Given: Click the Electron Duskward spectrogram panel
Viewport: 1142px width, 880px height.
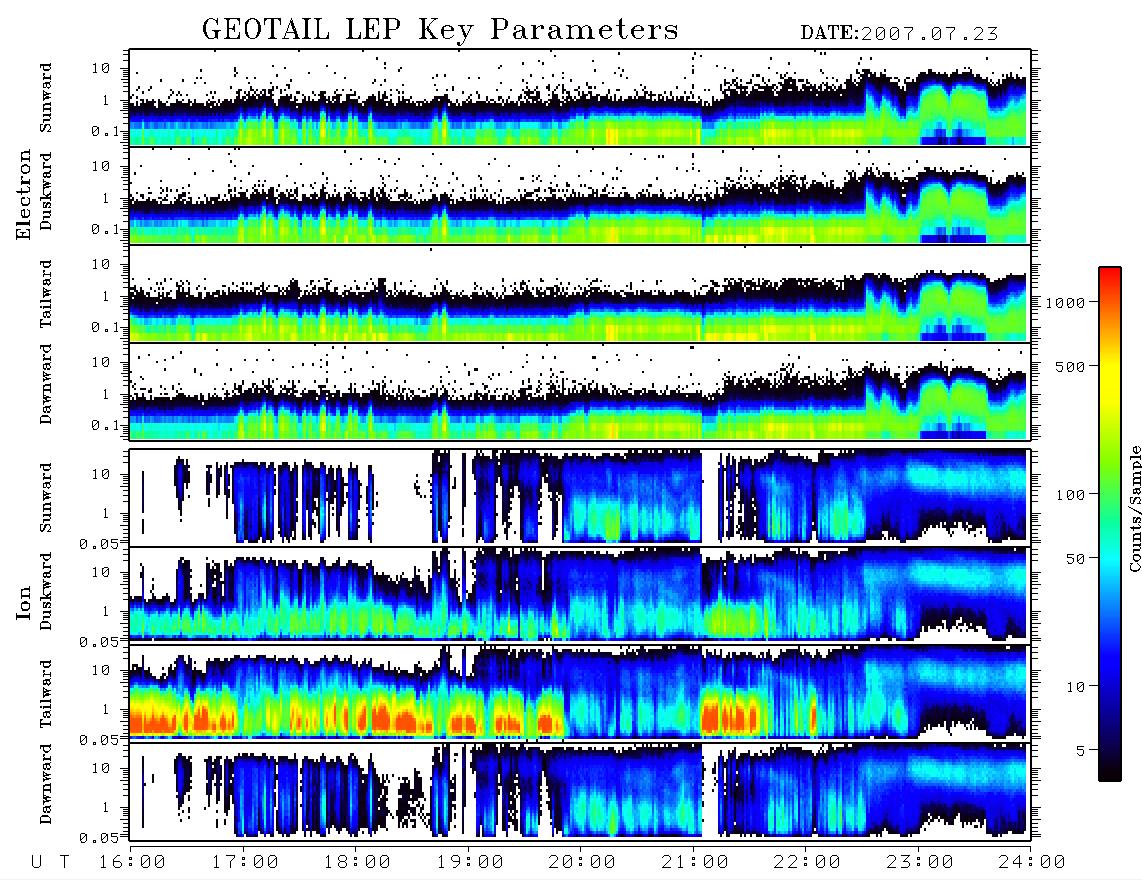Looking at the screenshot, I should click(x=580, y=195).
